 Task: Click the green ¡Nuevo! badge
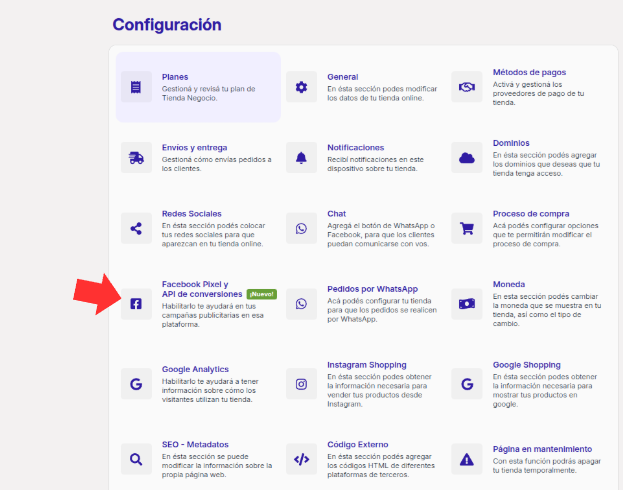click(262, 294)
